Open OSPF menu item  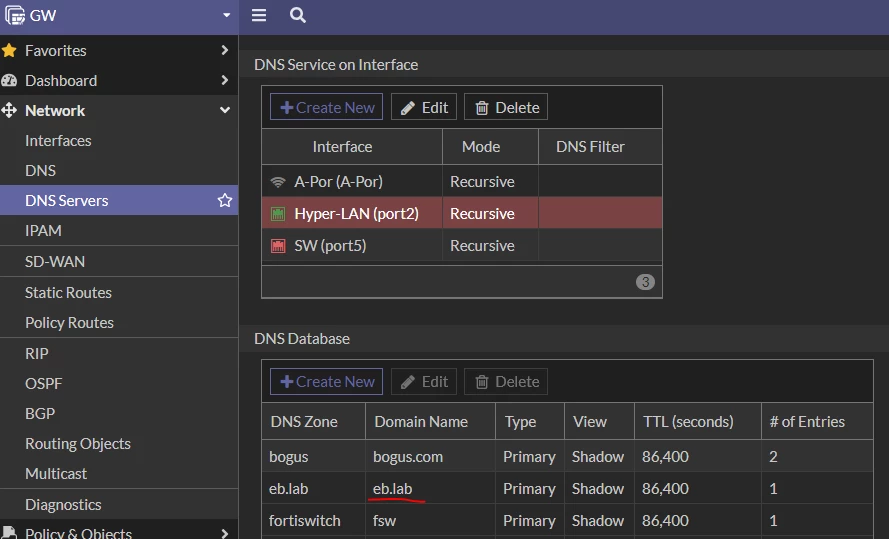point(44,384)
